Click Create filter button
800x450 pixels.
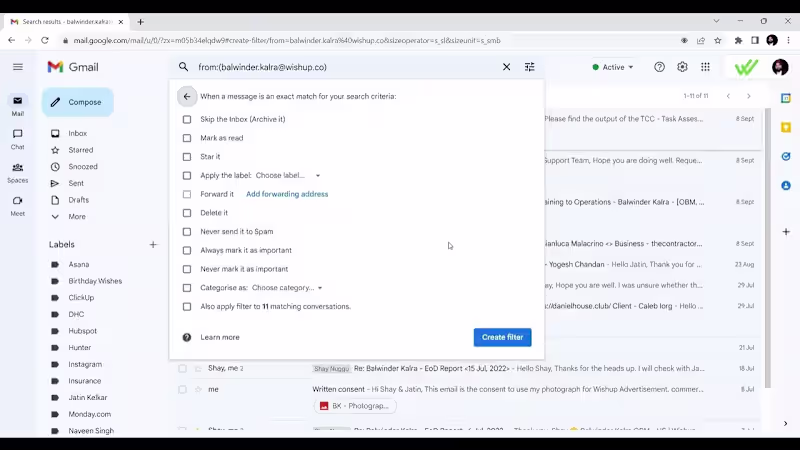(503, 337)
